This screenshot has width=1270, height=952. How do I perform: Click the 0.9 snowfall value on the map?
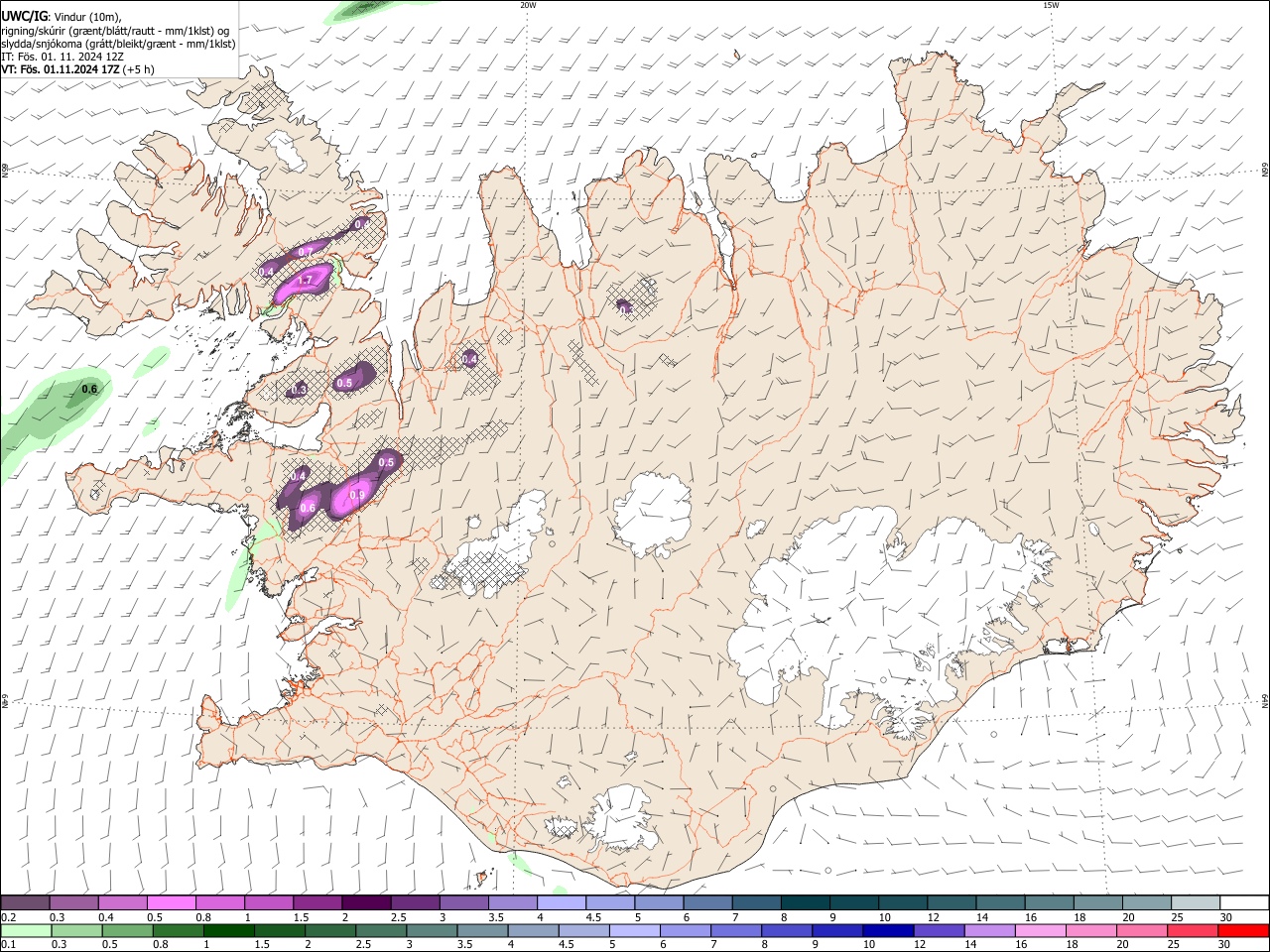coord(358,496)
